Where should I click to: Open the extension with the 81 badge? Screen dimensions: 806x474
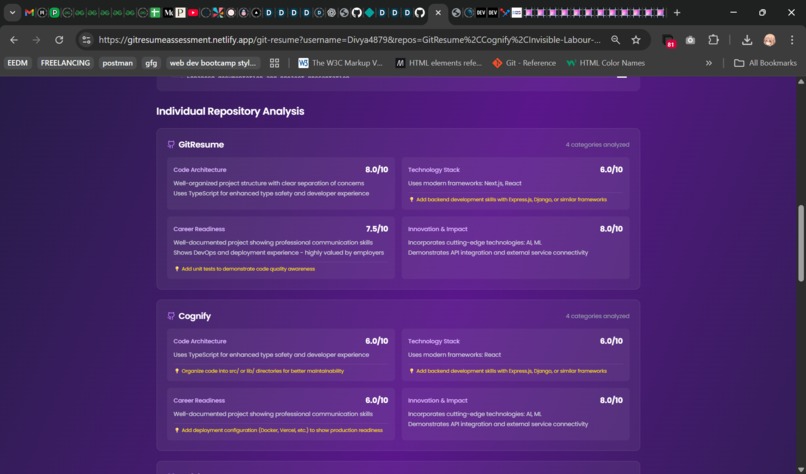click(668, 40)
